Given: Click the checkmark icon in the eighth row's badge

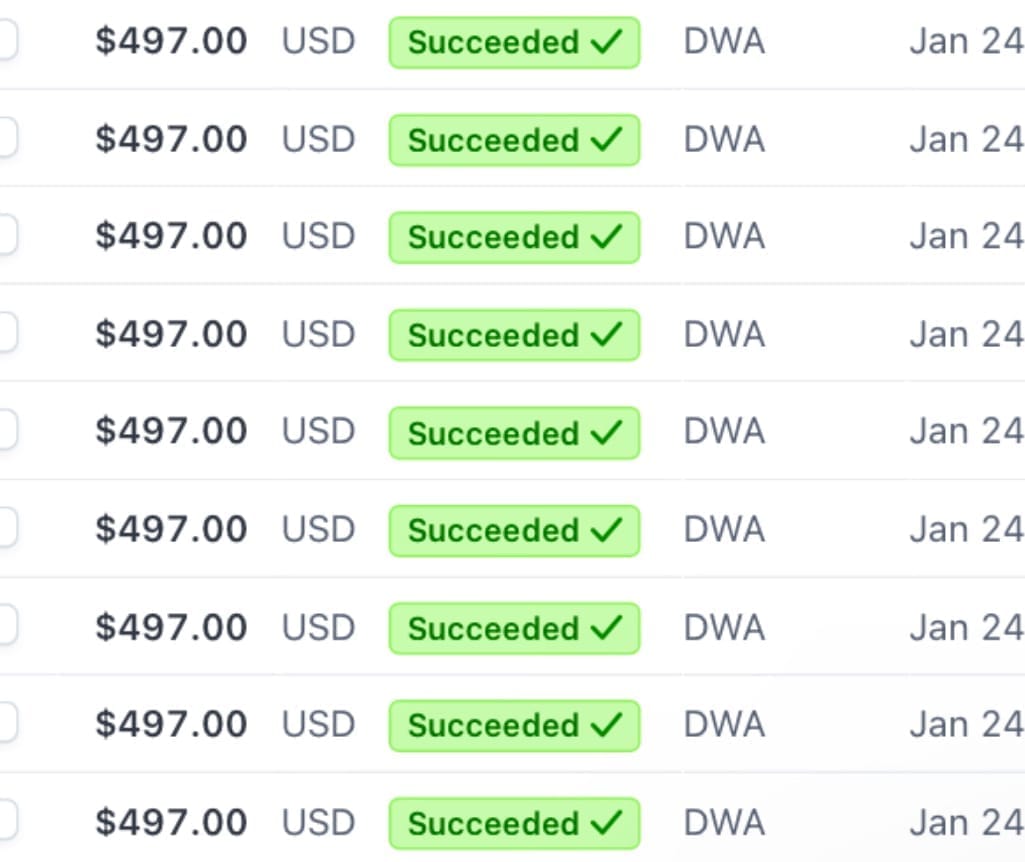Looking at the screenshot, I should pyautogui.click(x=606, y=725).
